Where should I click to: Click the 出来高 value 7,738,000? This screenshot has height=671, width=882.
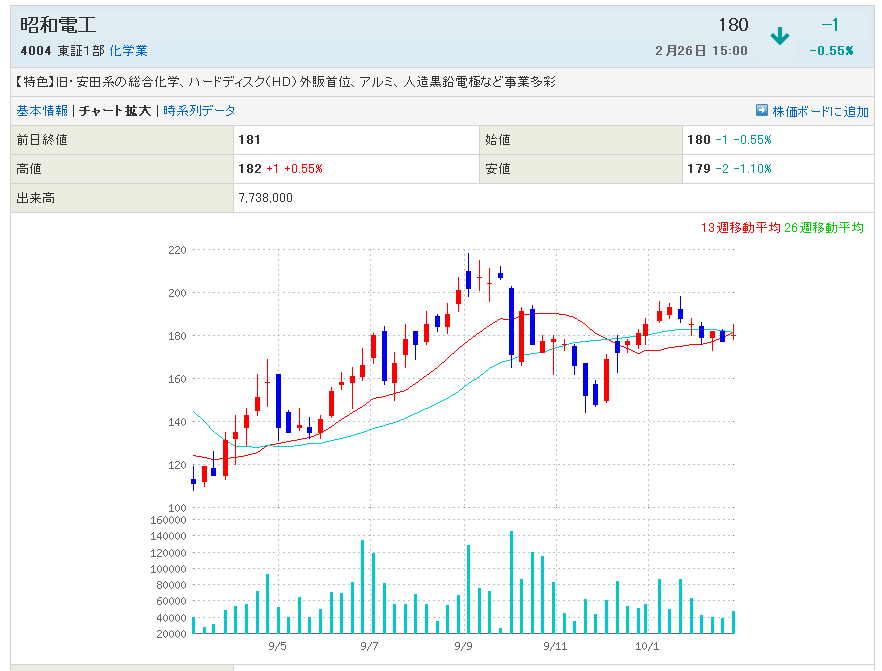tap(265, 198)
